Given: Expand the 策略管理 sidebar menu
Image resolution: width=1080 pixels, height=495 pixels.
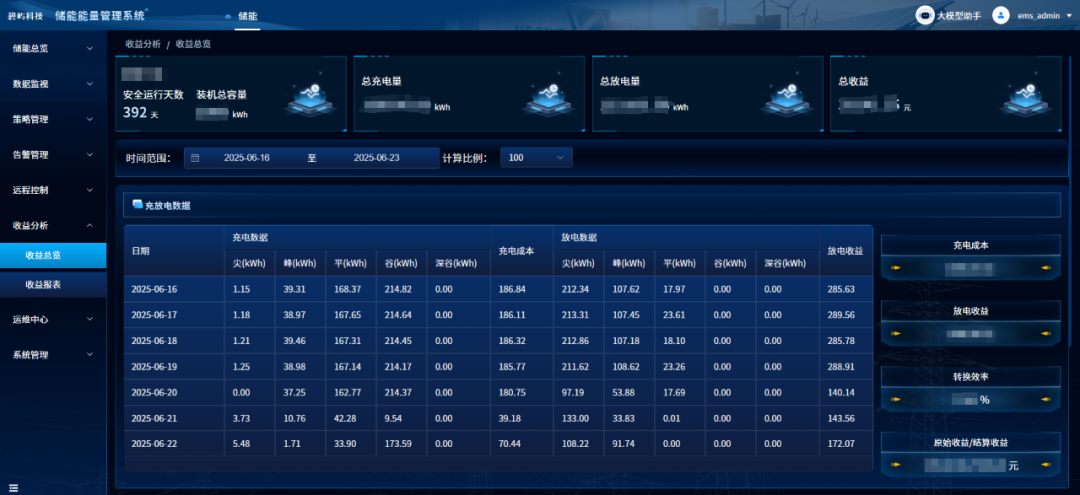Looking at the screenshot, I should [53, 119].
